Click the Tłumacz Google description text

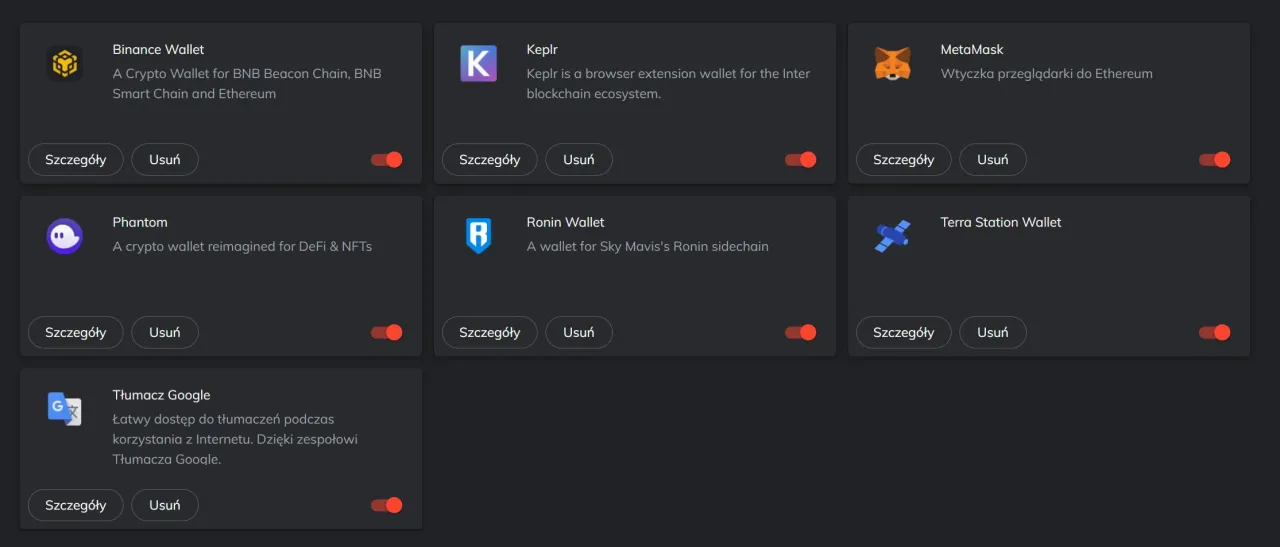(235, 439)
